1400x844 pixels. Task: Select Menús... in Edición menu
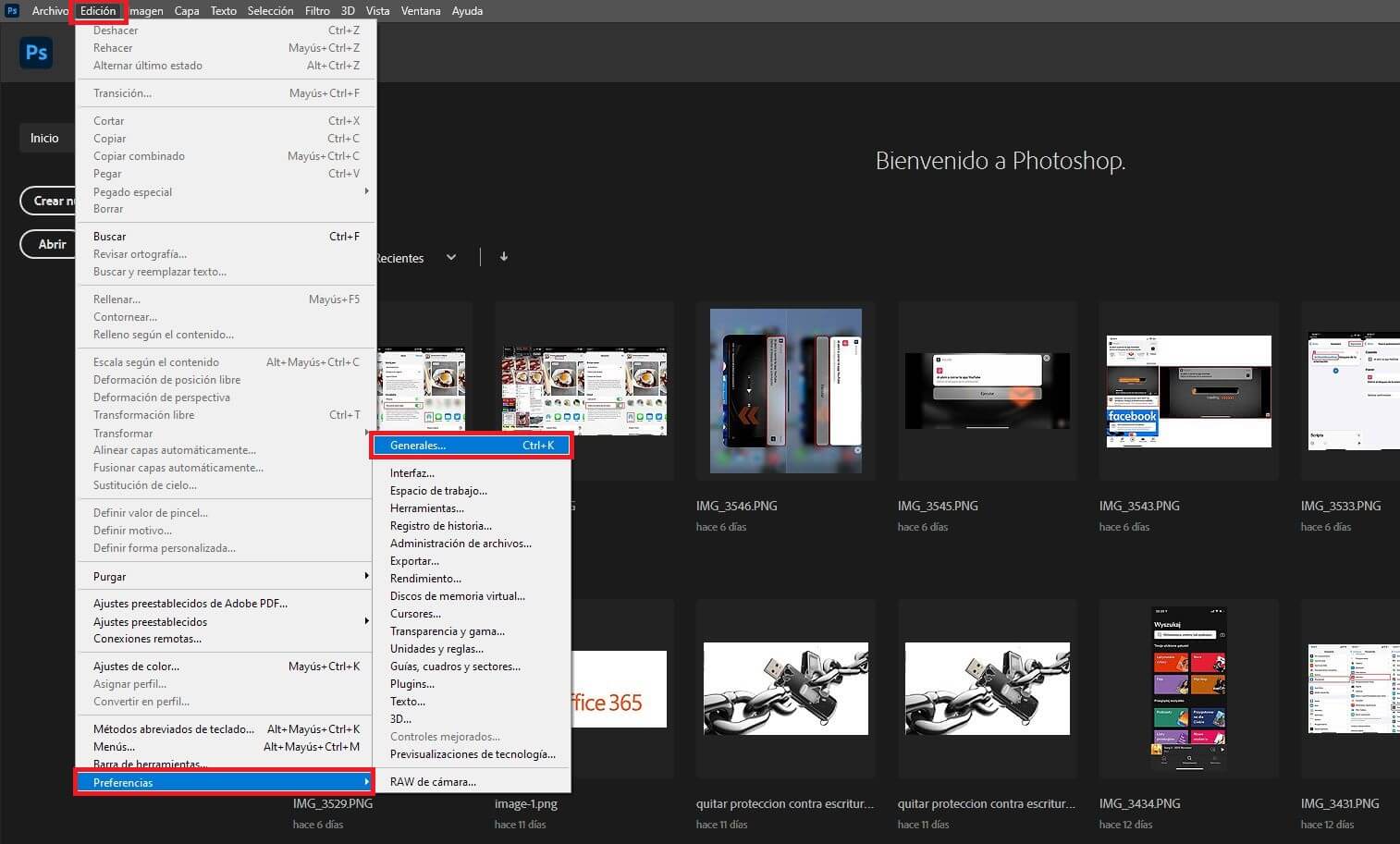pos(226,746)
